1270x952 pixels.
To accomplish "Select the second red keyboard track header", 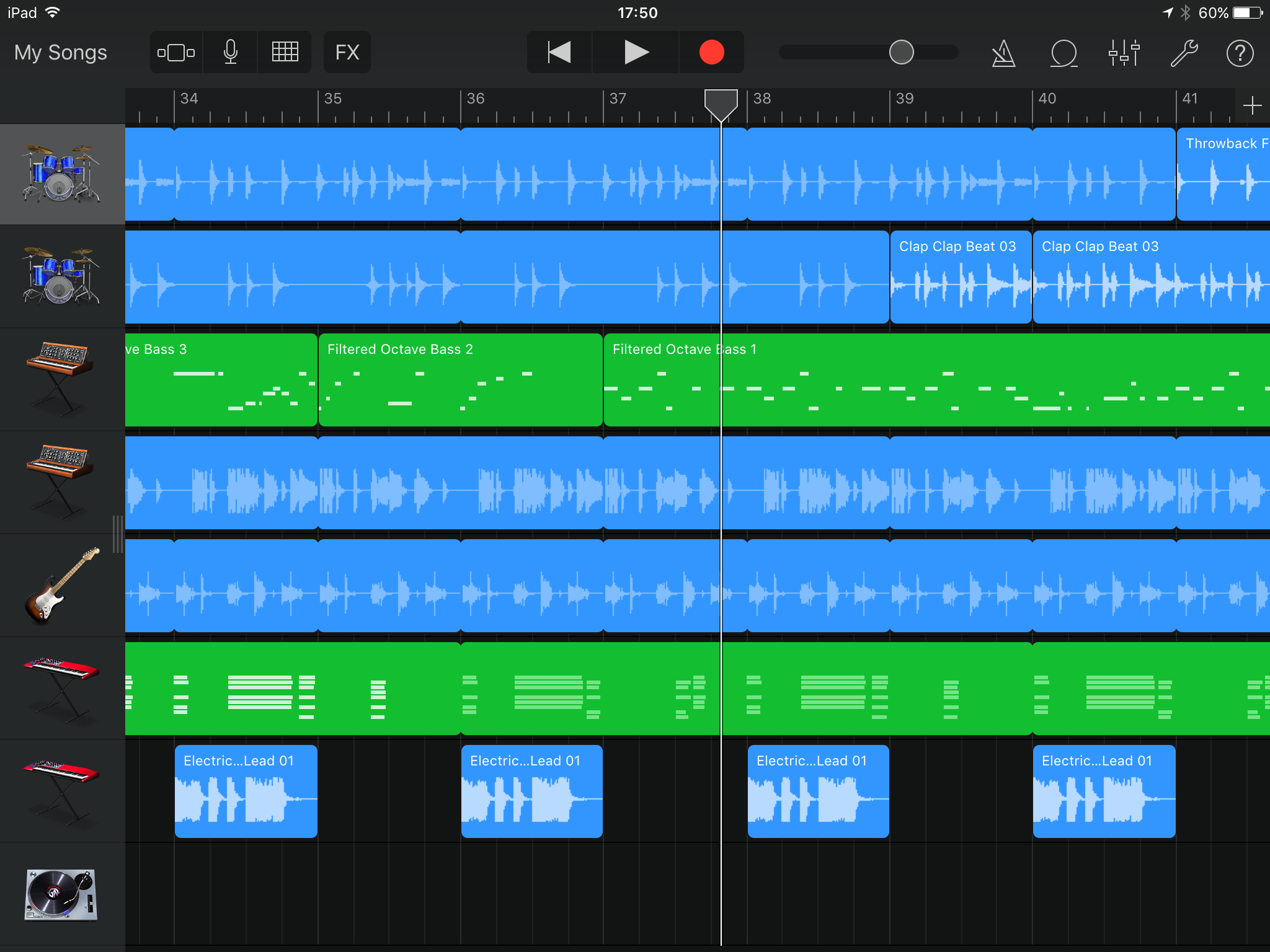I will pyautogui.click(x=62, y=791).
